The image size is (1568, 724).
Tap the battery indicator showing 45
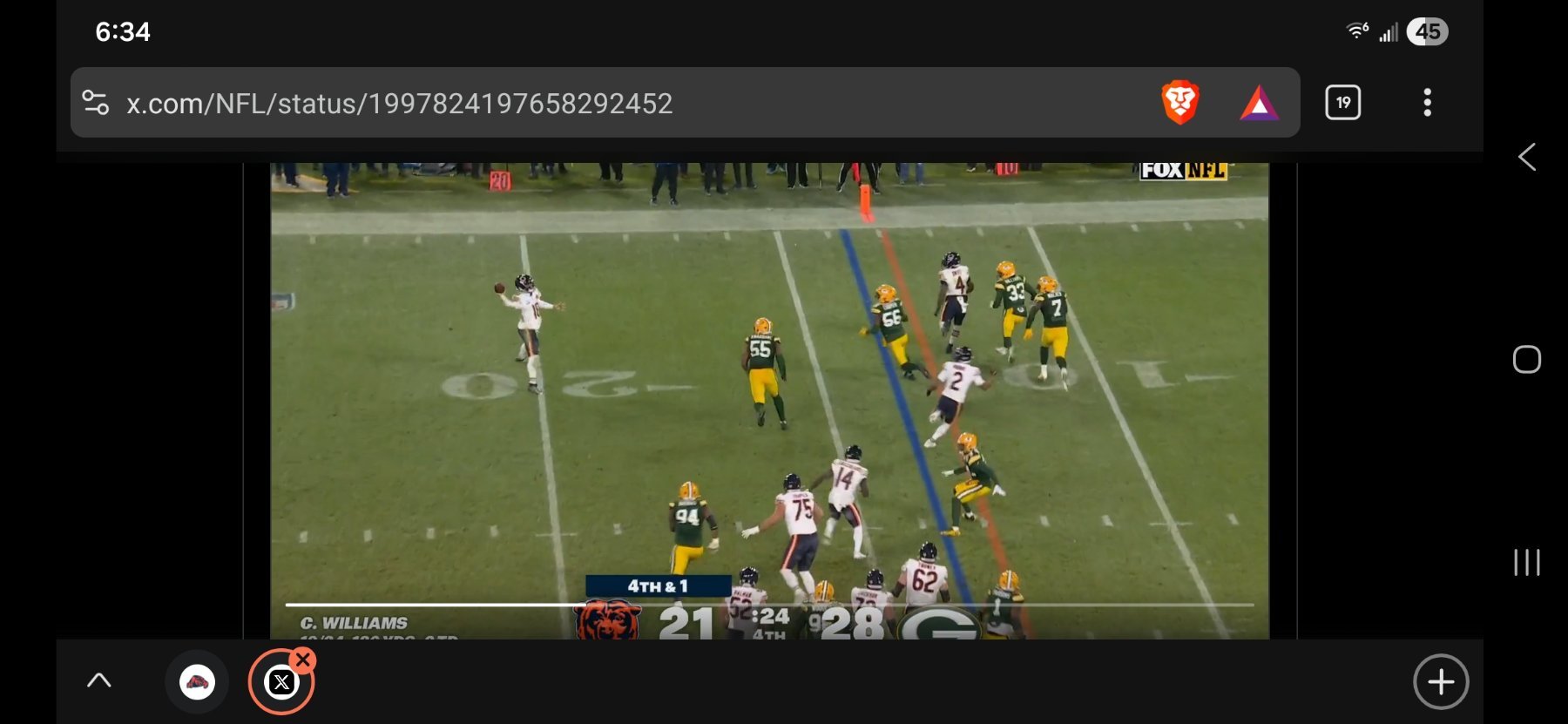1426,32
